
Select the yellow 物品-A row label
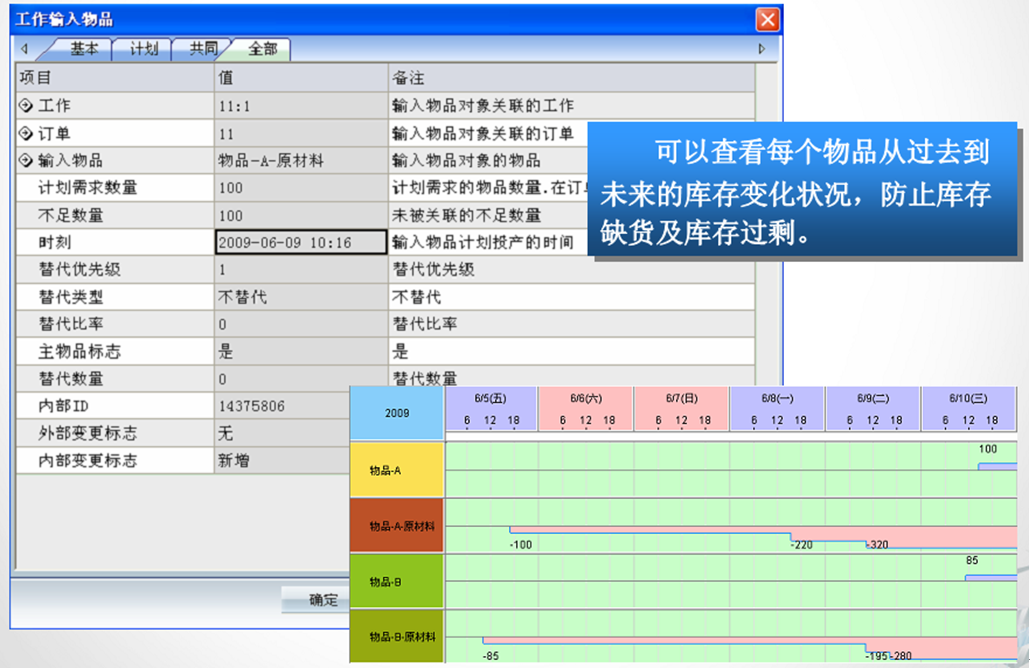396,470
